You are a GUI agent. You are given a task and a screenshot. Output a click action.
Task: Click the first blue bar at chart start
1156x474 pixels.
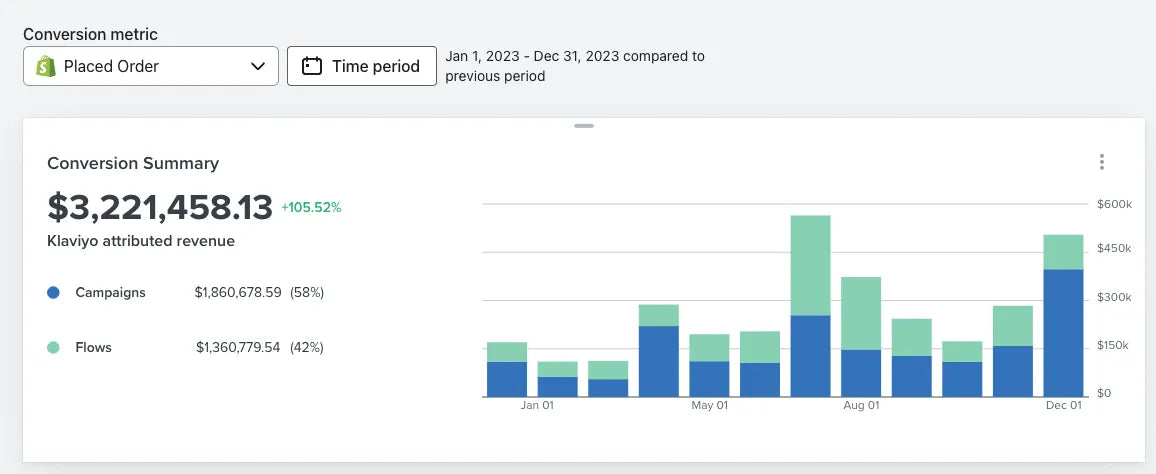pos(507,379)
